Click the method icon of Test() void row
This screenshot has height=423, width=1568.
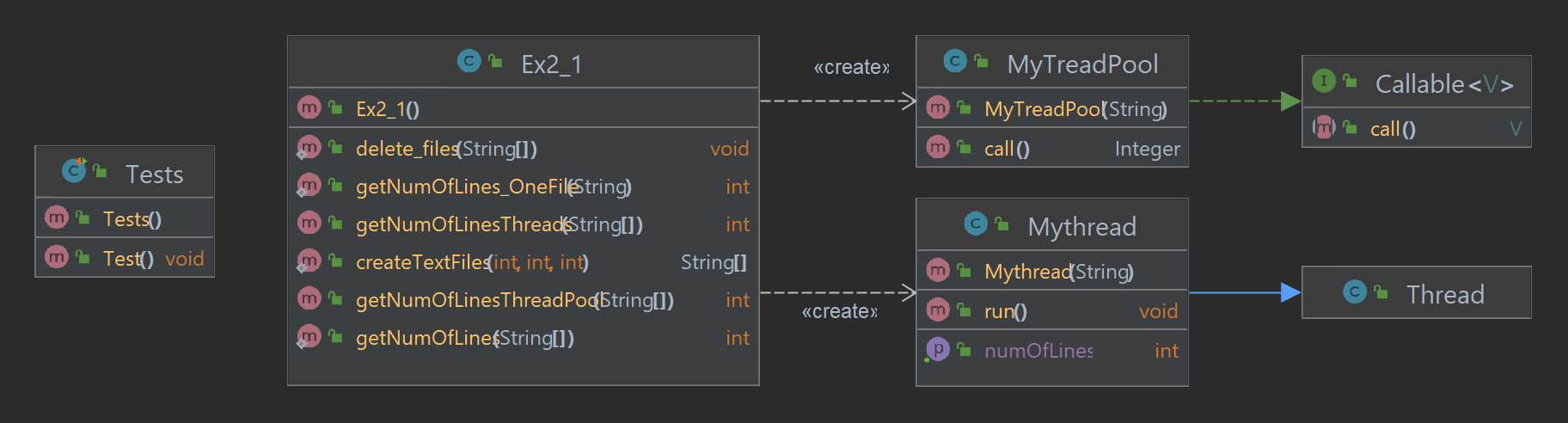[57, 256]
